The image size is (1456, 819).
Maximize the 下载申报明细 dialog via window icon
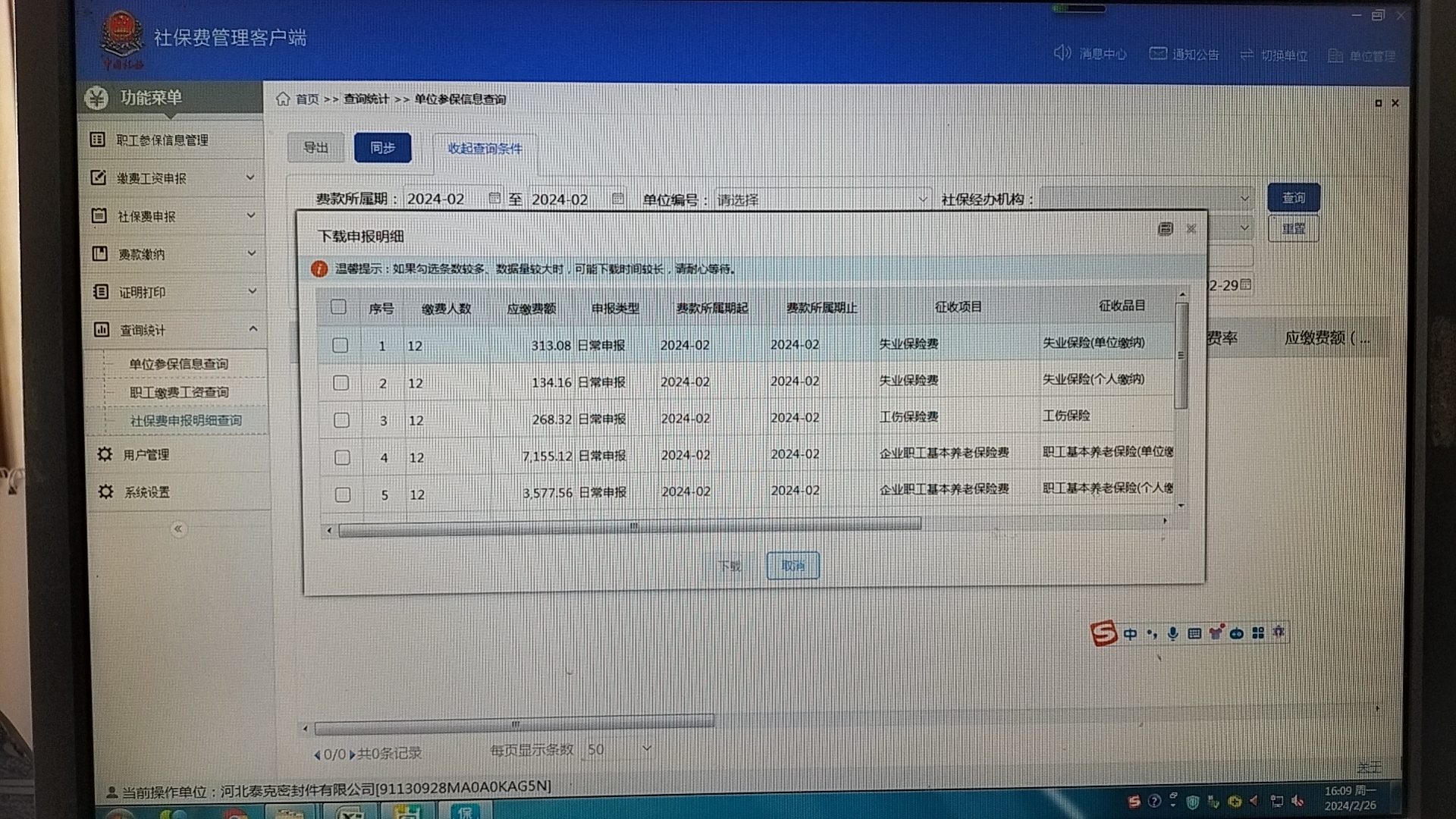tap(1166, 229)
